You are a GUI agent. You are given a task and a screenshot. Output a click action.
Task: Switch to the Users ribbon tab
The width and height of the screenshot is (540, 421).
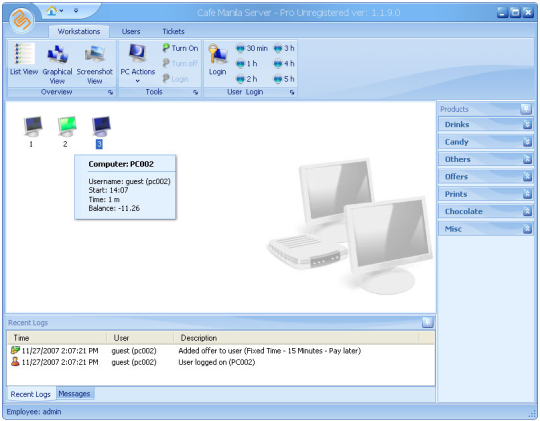tap(131, 31)
